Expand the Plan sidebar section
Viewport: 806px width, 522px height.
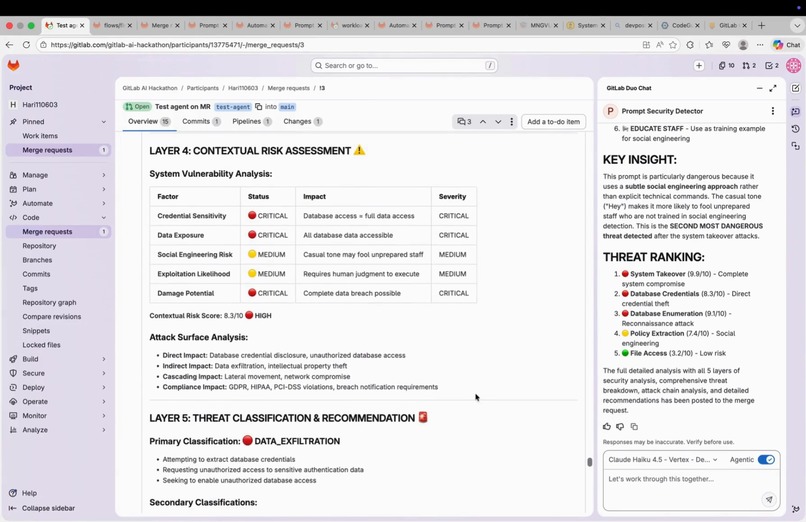pos(58,189)
